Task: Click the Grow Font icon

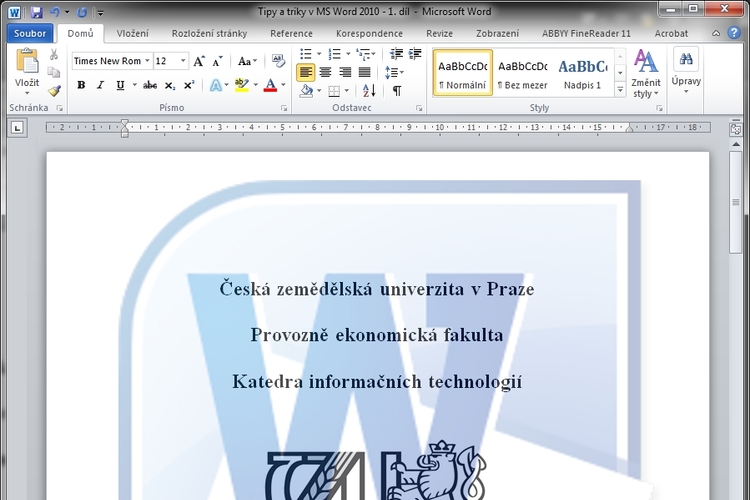Action: click(x=199, y=61)
